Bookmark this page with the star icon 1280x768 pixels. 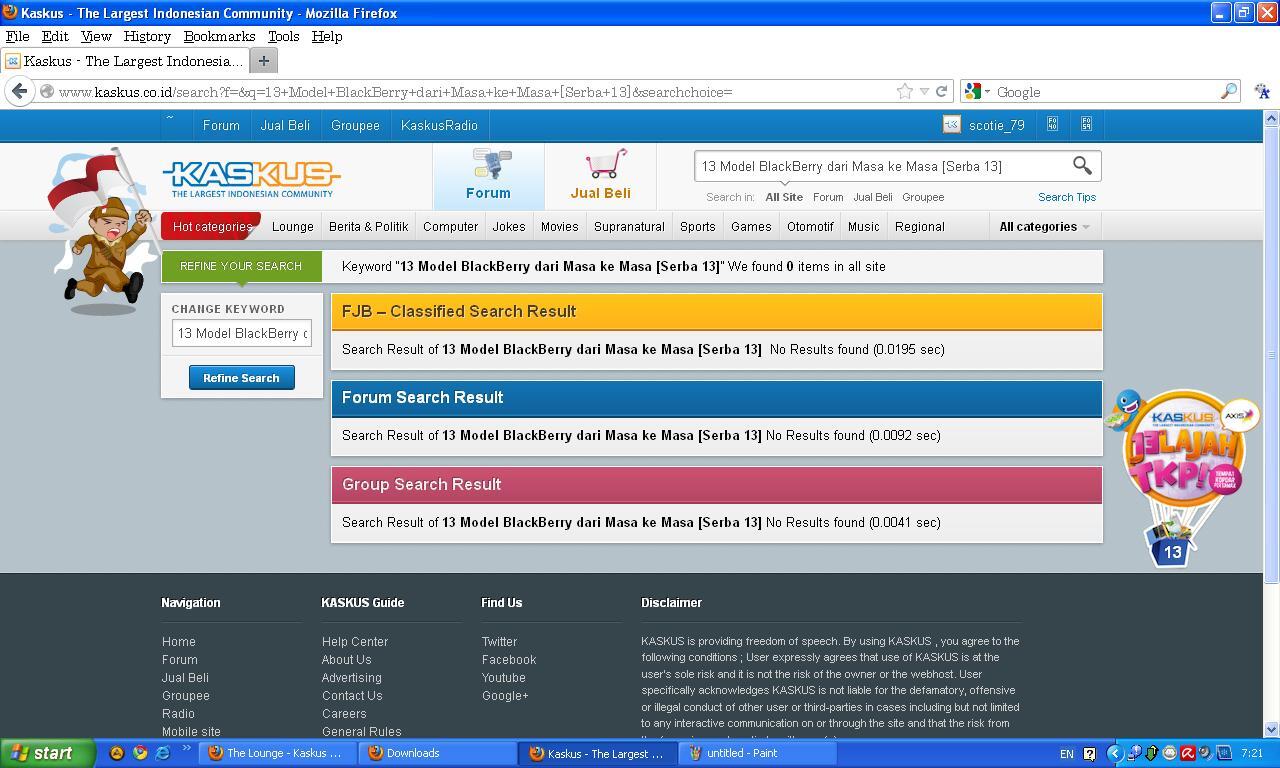click(905, 91)
